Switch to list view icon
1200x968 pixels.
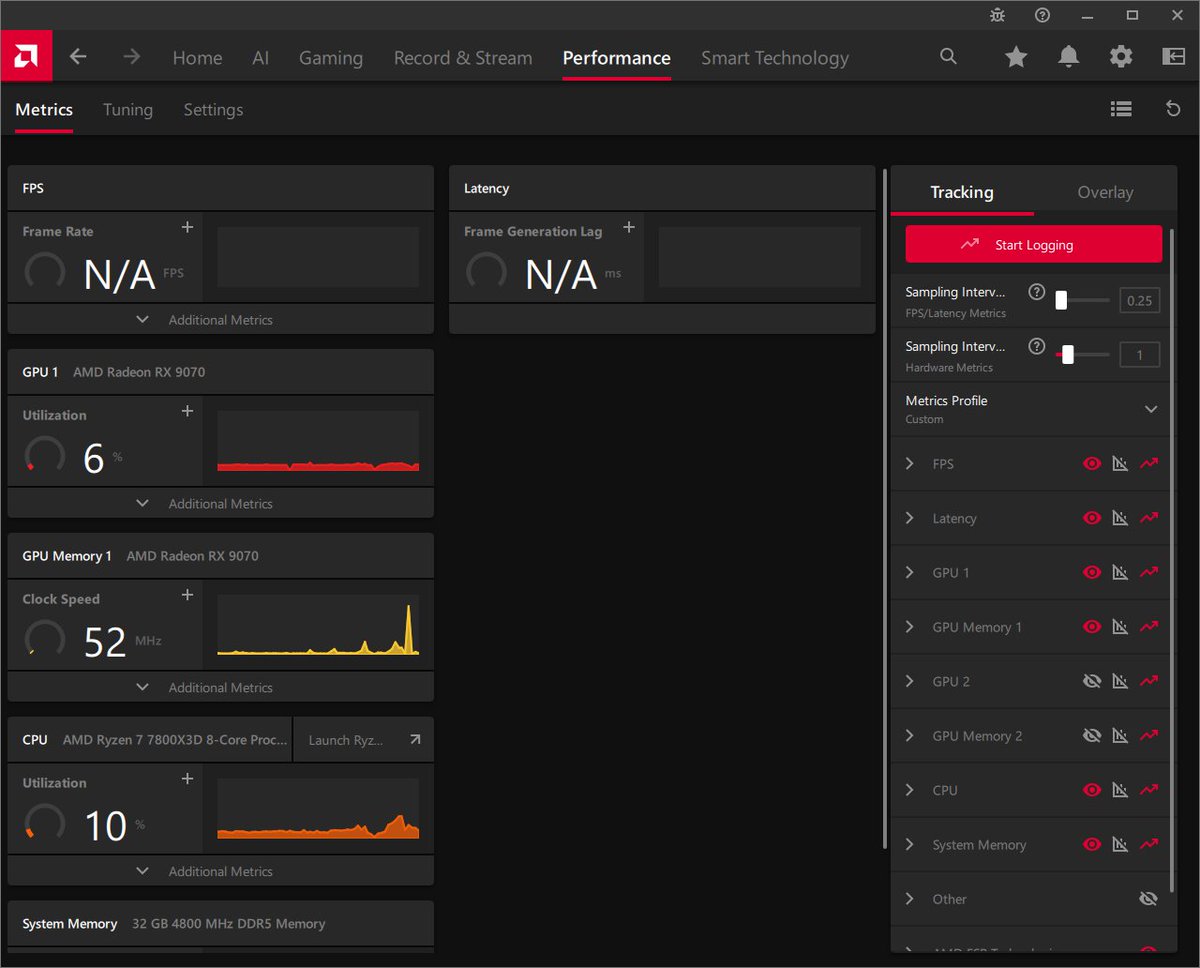(x=1121, y=109)
